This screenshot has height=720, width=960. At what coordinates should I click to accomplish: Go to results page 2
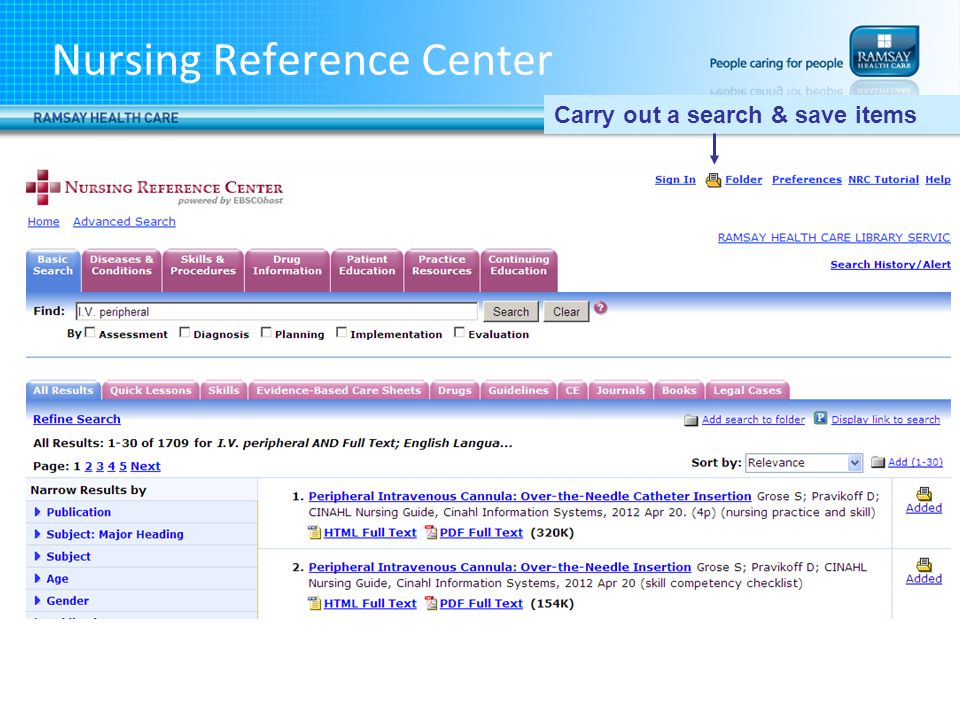click(x=88, y=467)
